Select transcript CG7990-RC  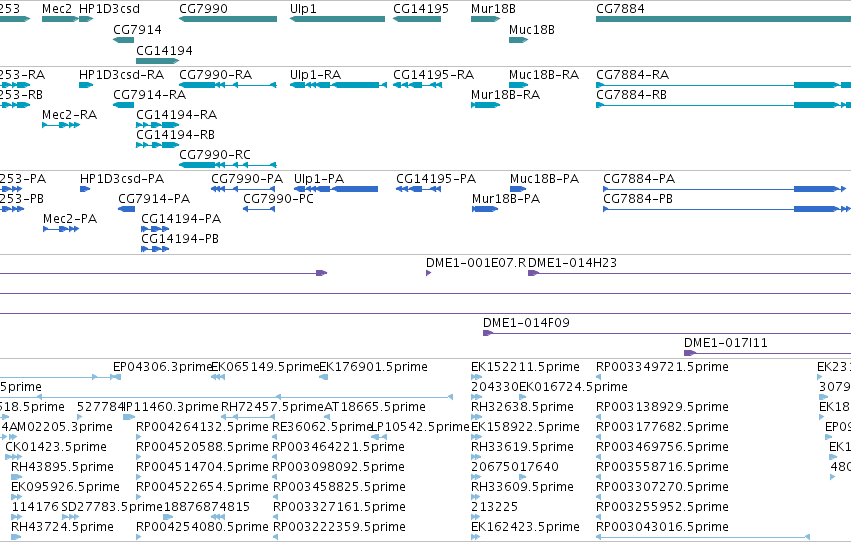pyautogui.click(x=214, y=155)
